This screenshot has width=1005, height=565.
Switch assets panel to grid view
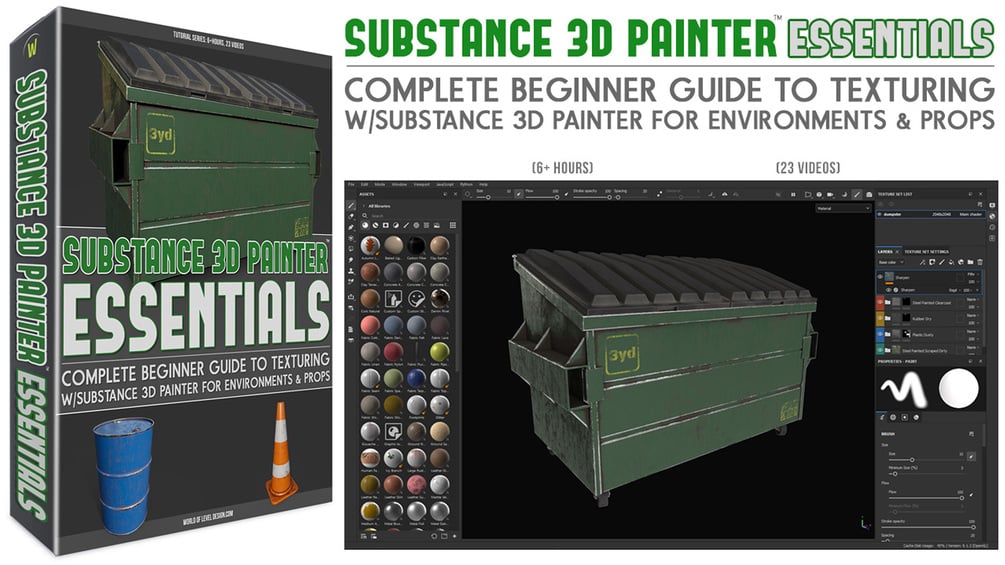(453, 225)
